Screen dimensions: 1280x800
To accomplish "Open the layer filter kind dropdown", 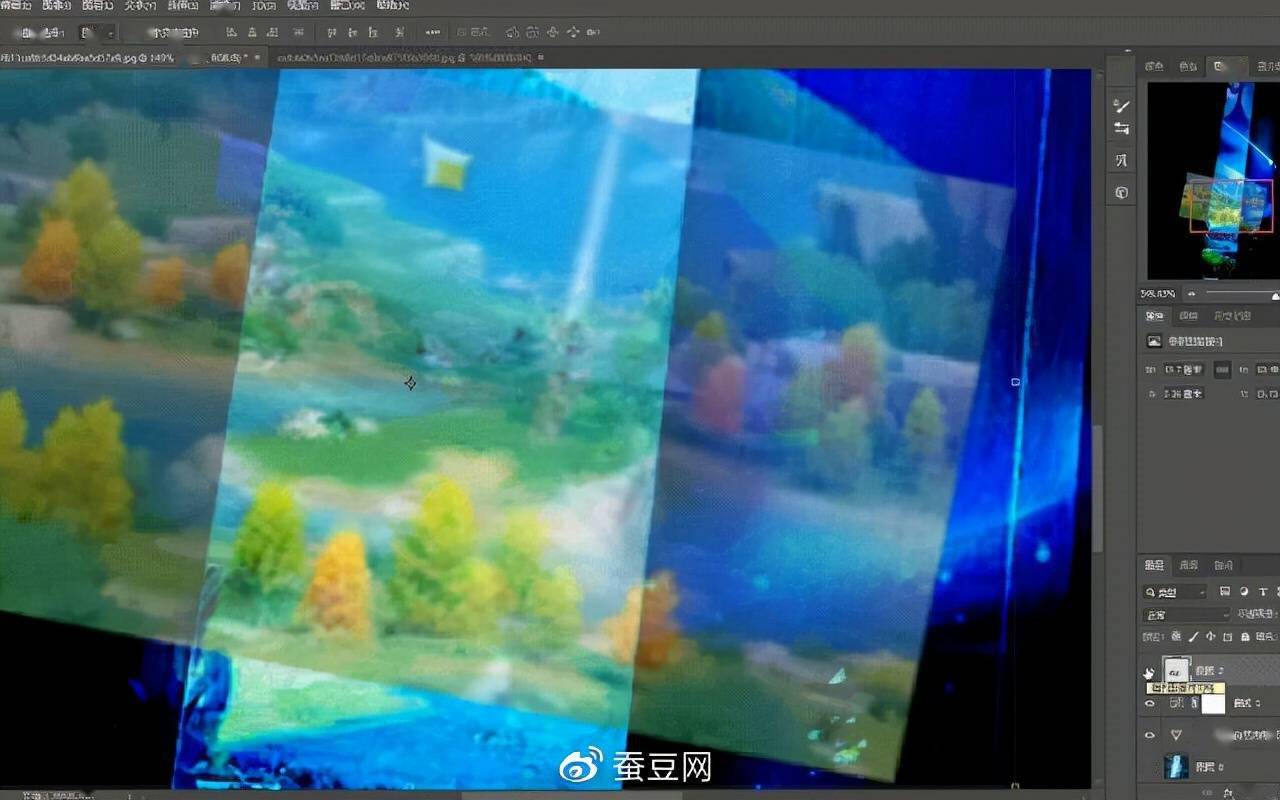I will coord(1176,592).
